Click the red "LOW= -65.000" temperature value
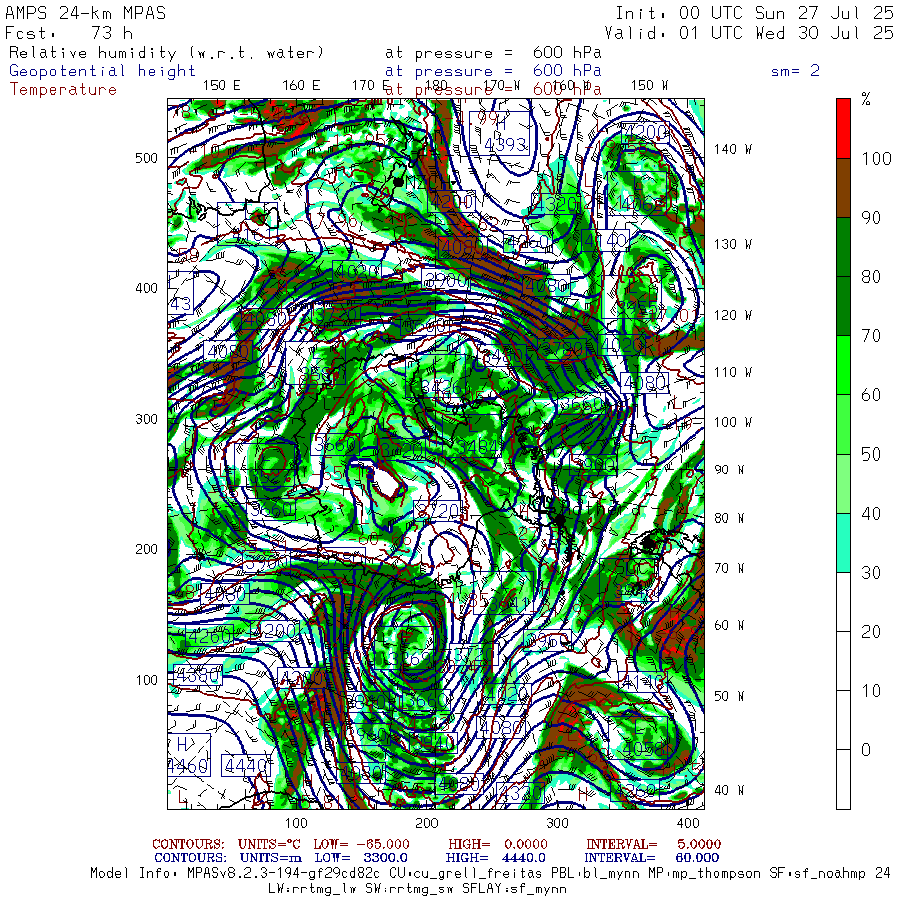This screenshot has width=900, height=900. pos(362,844)
